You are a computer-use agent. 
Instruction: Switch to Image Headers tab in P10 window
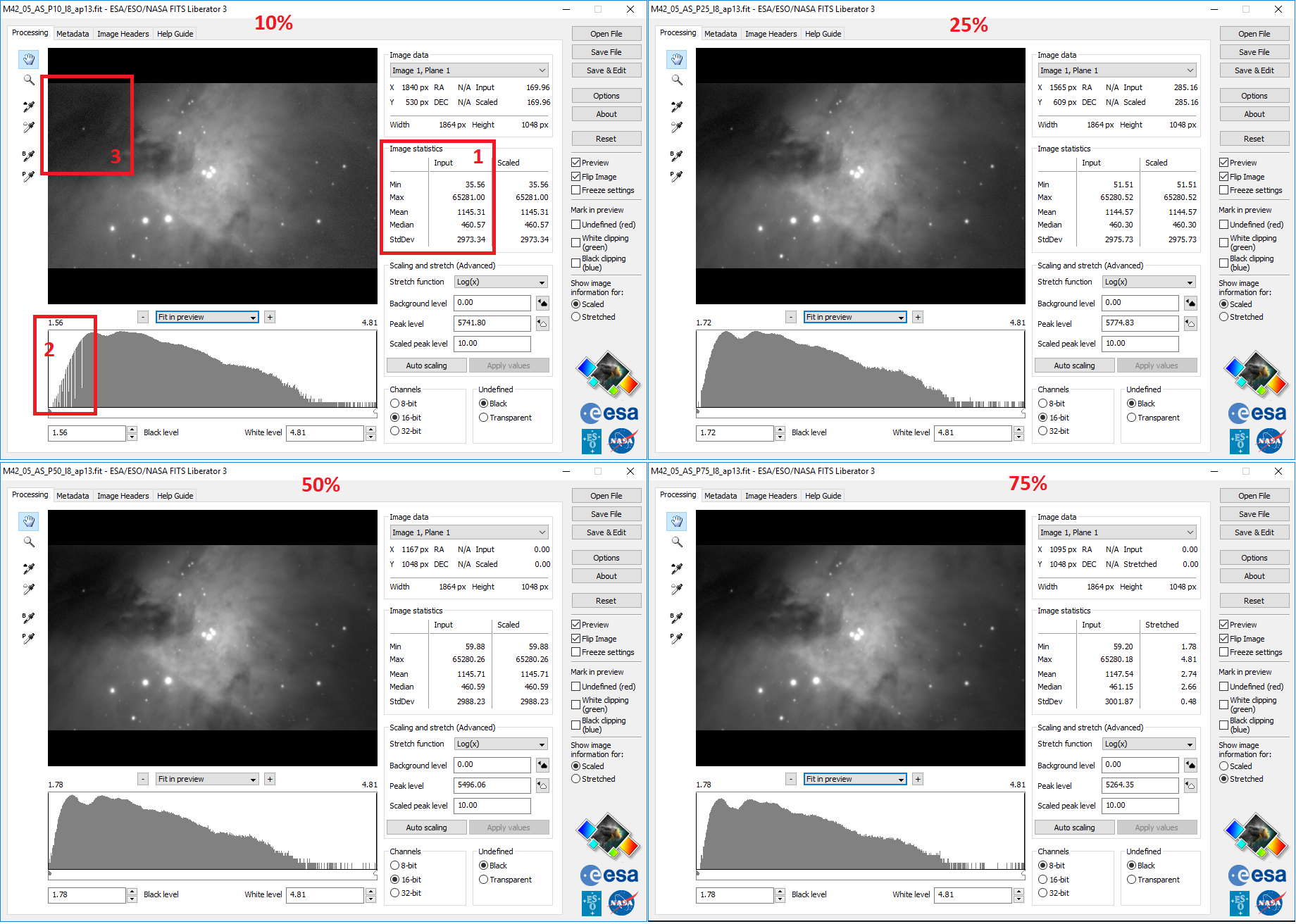click(123, 34)
